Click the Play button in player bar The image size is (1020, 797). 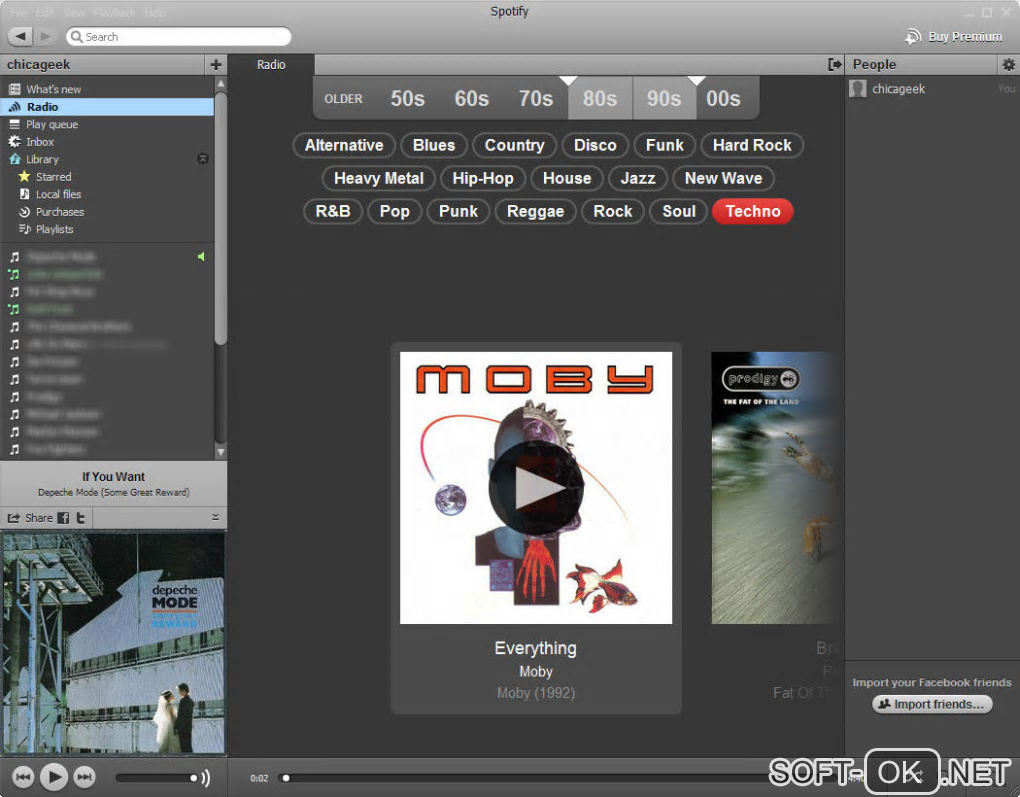point(54,776)
